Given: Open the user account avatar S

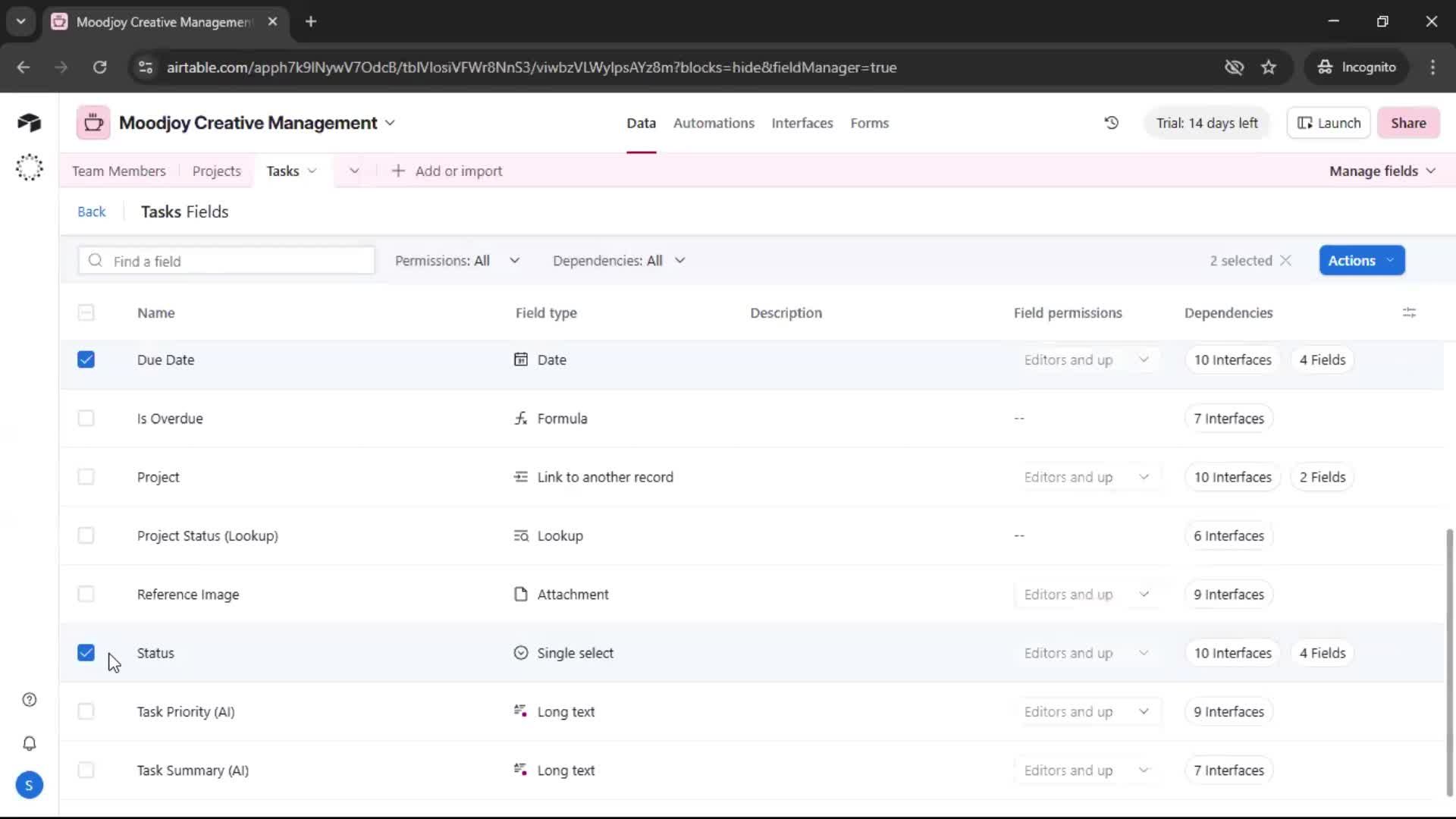Looking at the screenshot, I should click(x=29, y=785).
